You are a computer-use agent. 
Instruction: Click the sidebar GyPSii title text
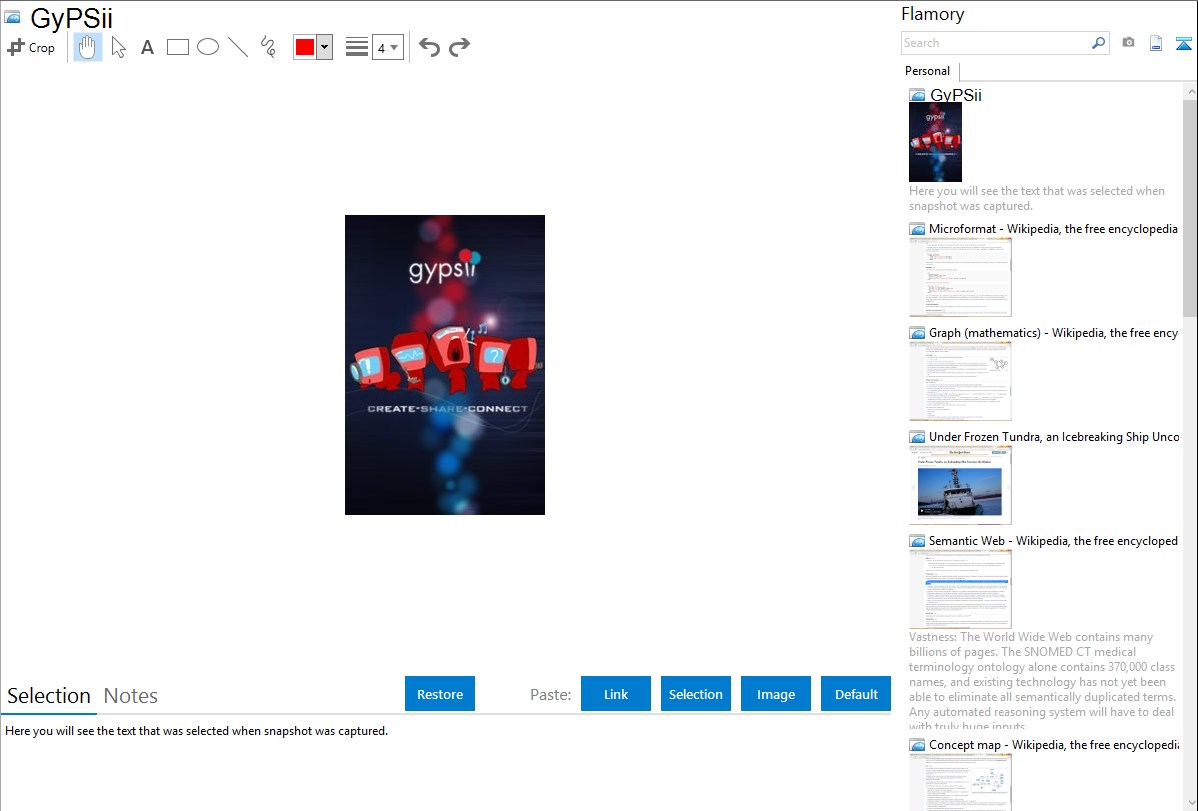click(x=956, y=95)
